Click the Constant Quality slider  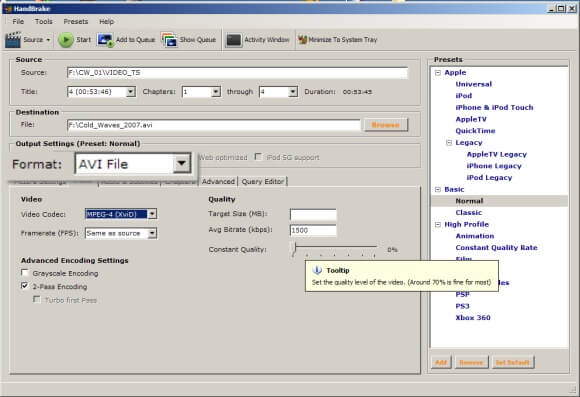[334, 249]
